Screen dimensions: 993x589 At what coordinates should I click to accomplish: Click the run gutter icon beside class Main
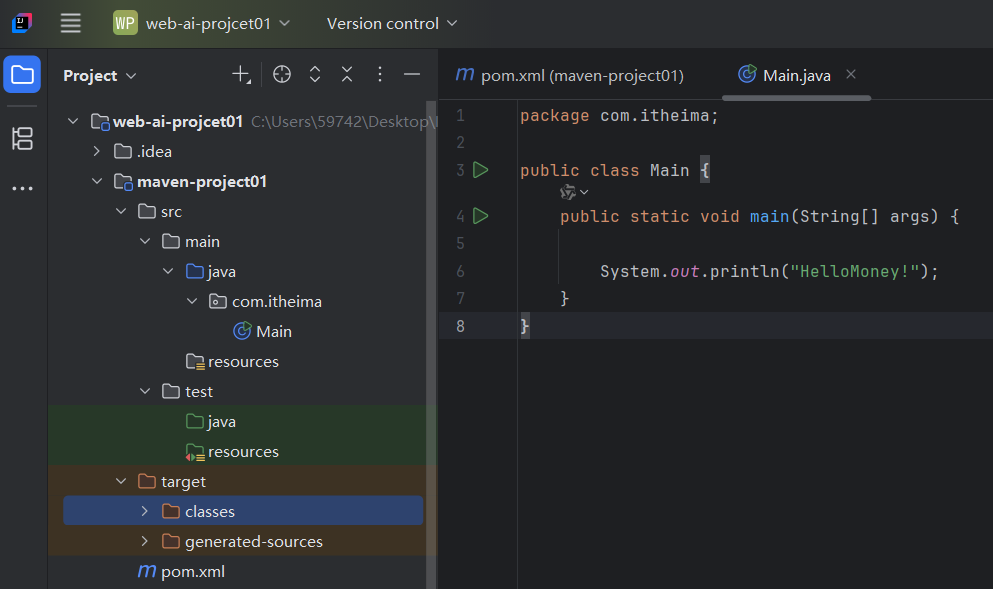click(x=481, y=170)
